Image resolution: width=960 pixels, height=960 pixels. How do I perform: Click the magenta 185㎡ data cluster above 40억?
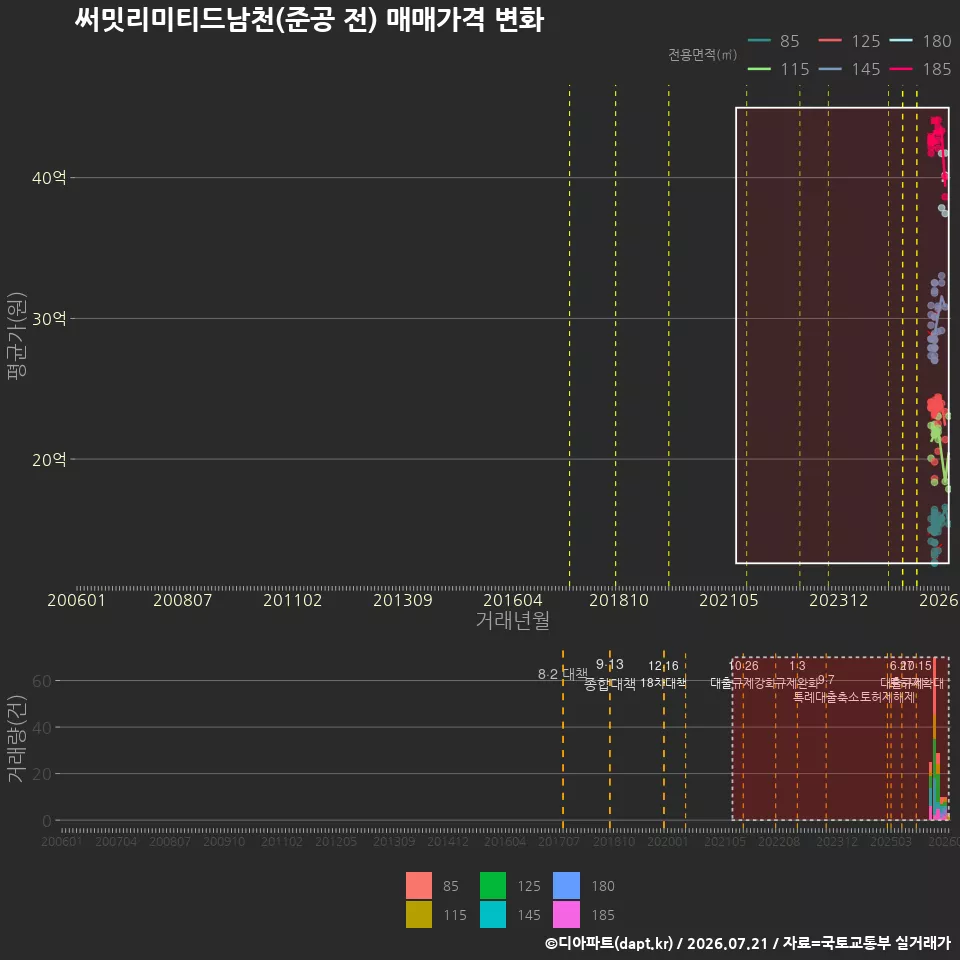[x=936, y=137]
